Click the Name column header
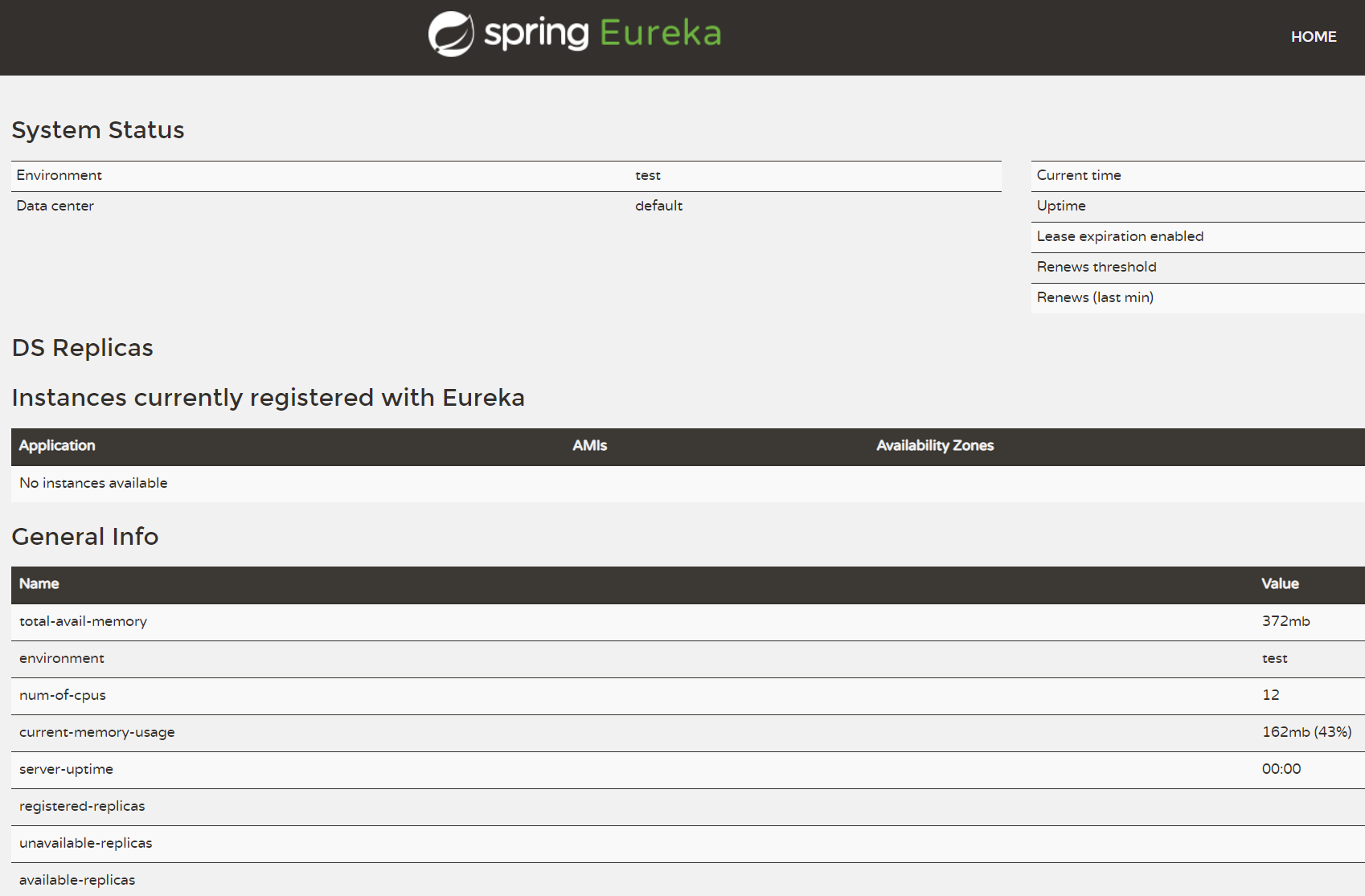 click(x=39, y=583)
